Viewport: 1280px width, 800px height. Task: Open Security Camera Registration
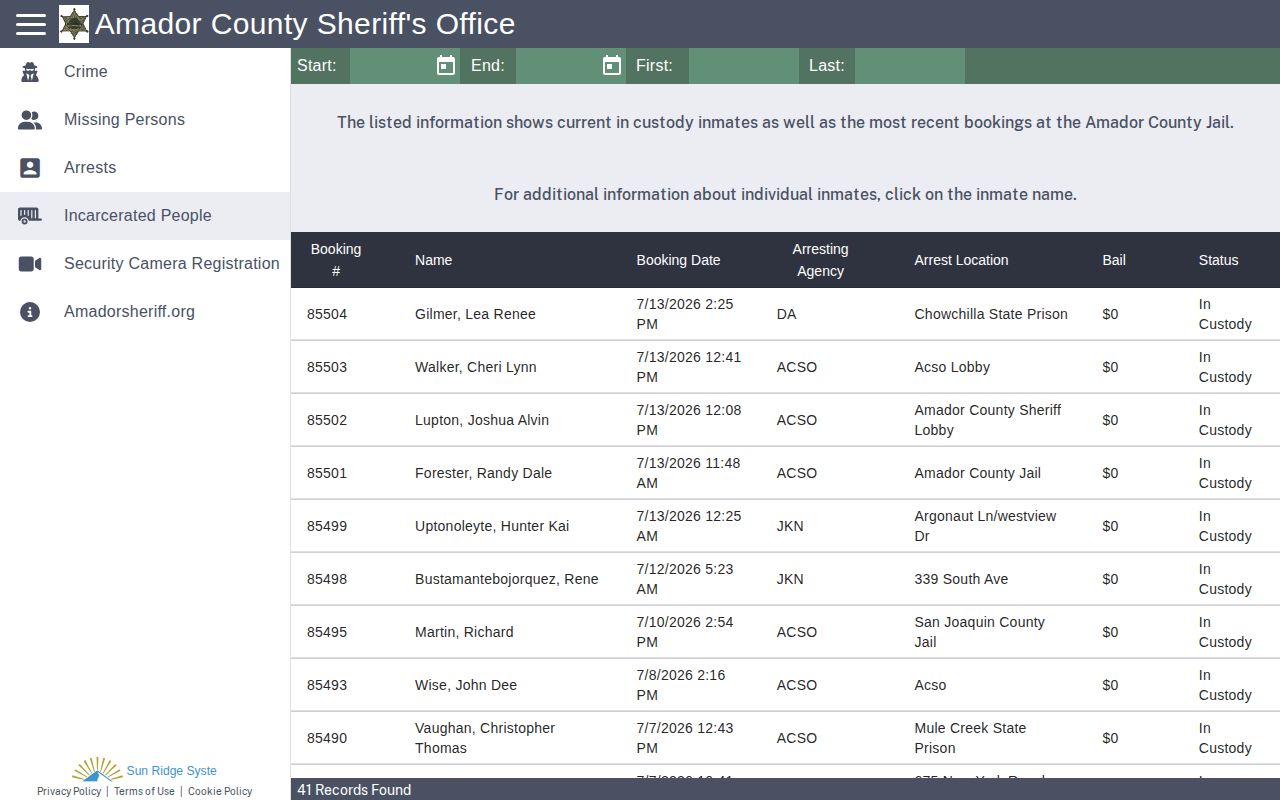[145, 264]
